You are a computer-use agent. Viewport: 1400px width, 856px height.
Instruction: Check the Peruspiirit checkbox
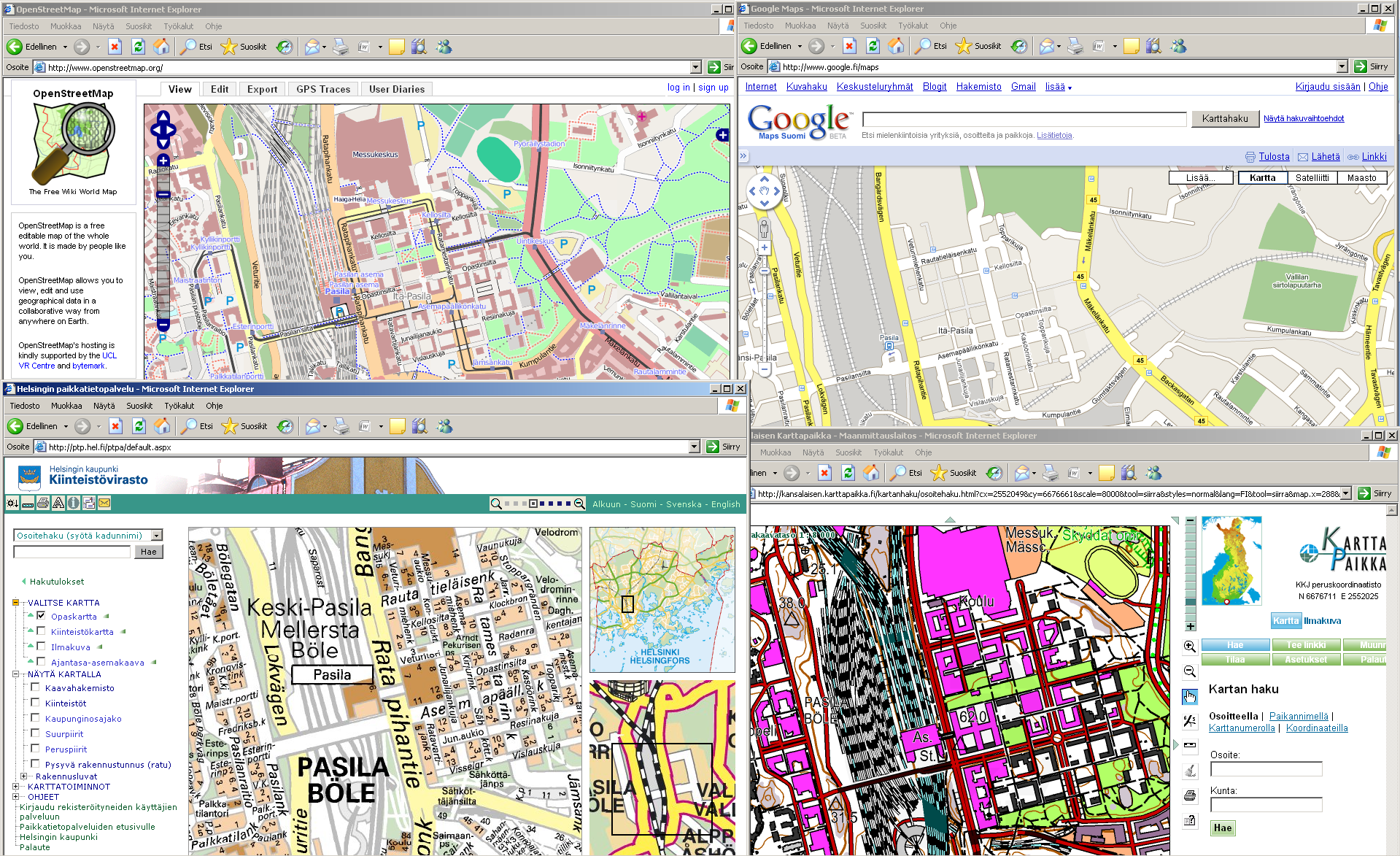coord(35,749)
